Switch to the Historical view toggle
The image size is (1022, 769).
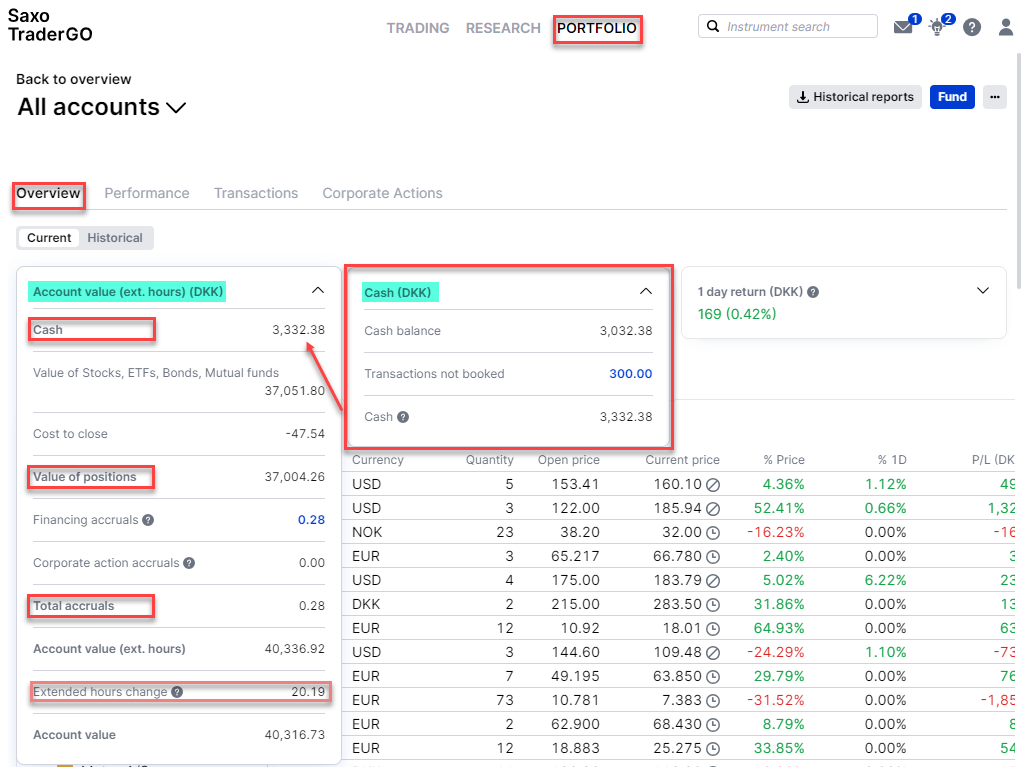click(115, 238)
